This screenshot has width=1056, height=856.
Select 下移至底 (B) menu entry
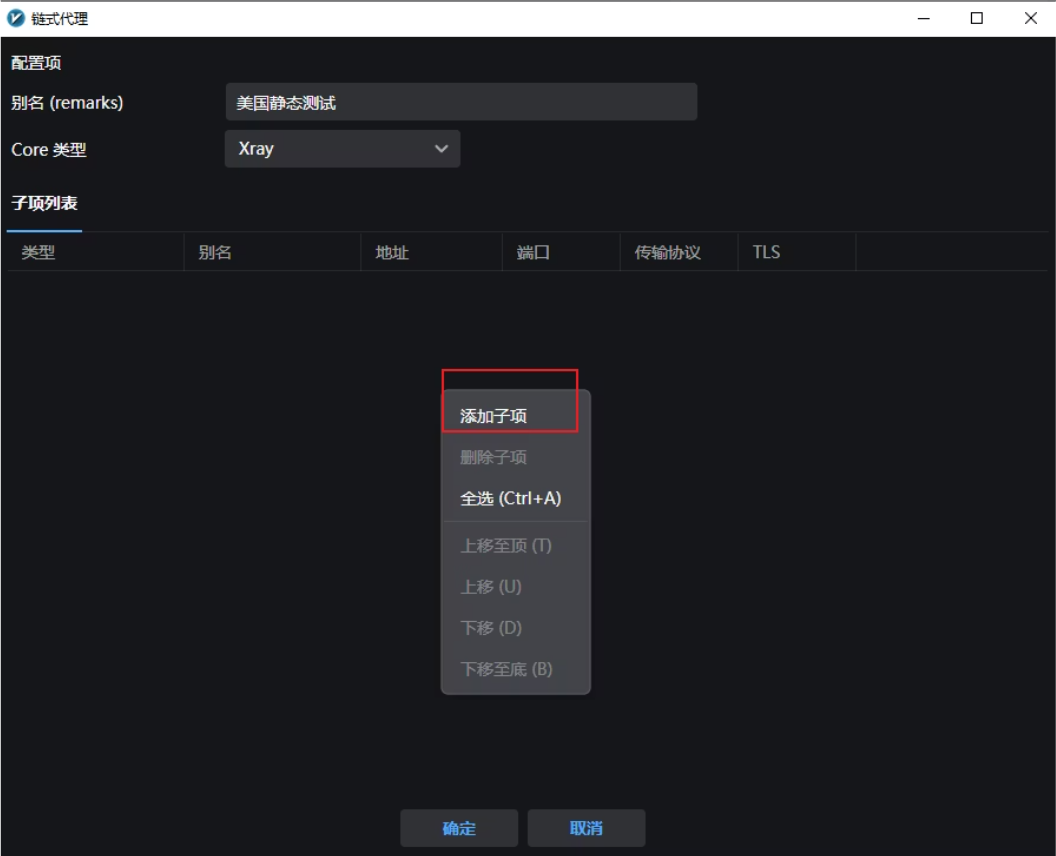506,669
